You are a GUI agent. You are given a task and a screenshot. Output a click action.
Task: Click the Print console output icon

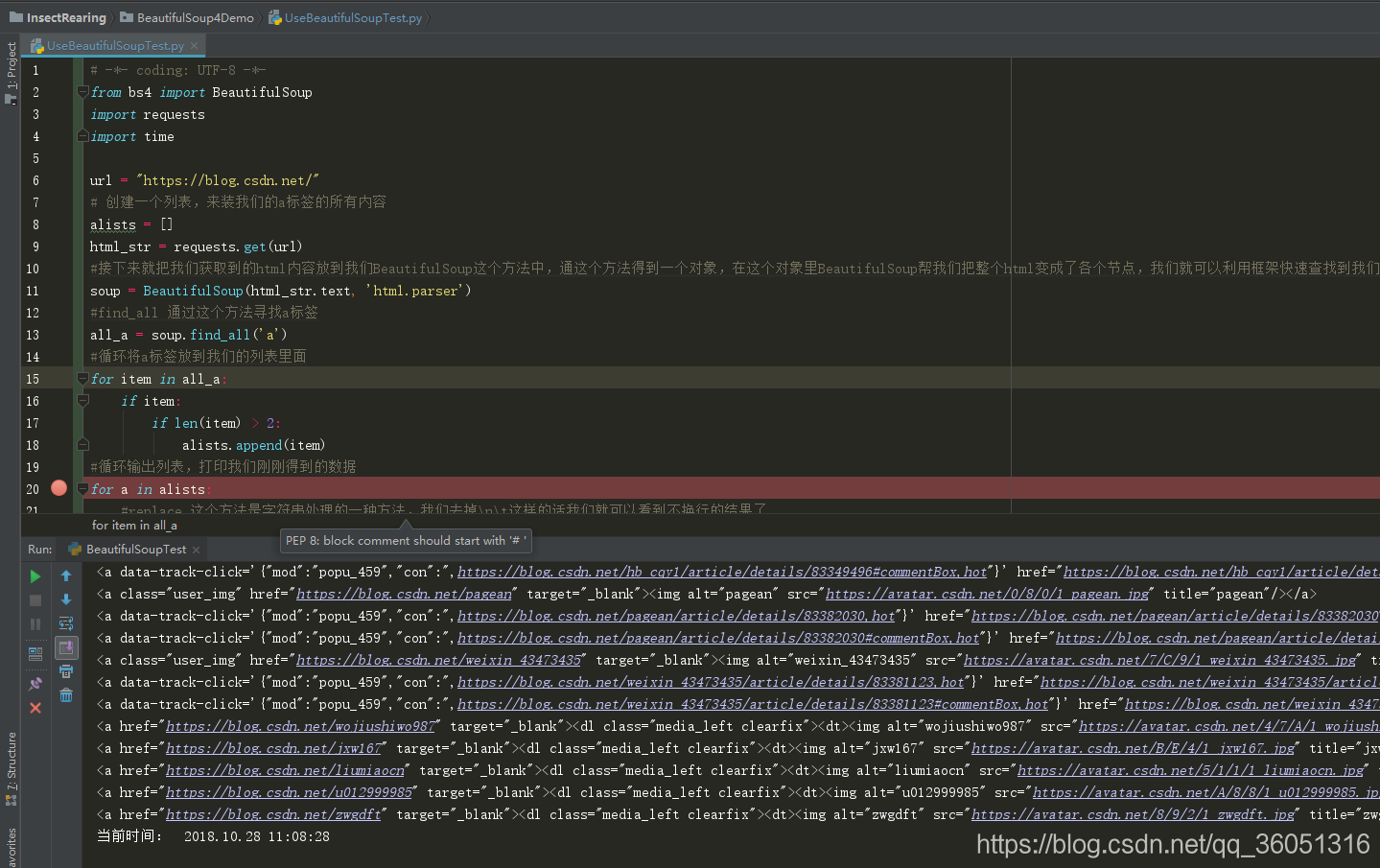pyautogui.click(x=66, y=671)
